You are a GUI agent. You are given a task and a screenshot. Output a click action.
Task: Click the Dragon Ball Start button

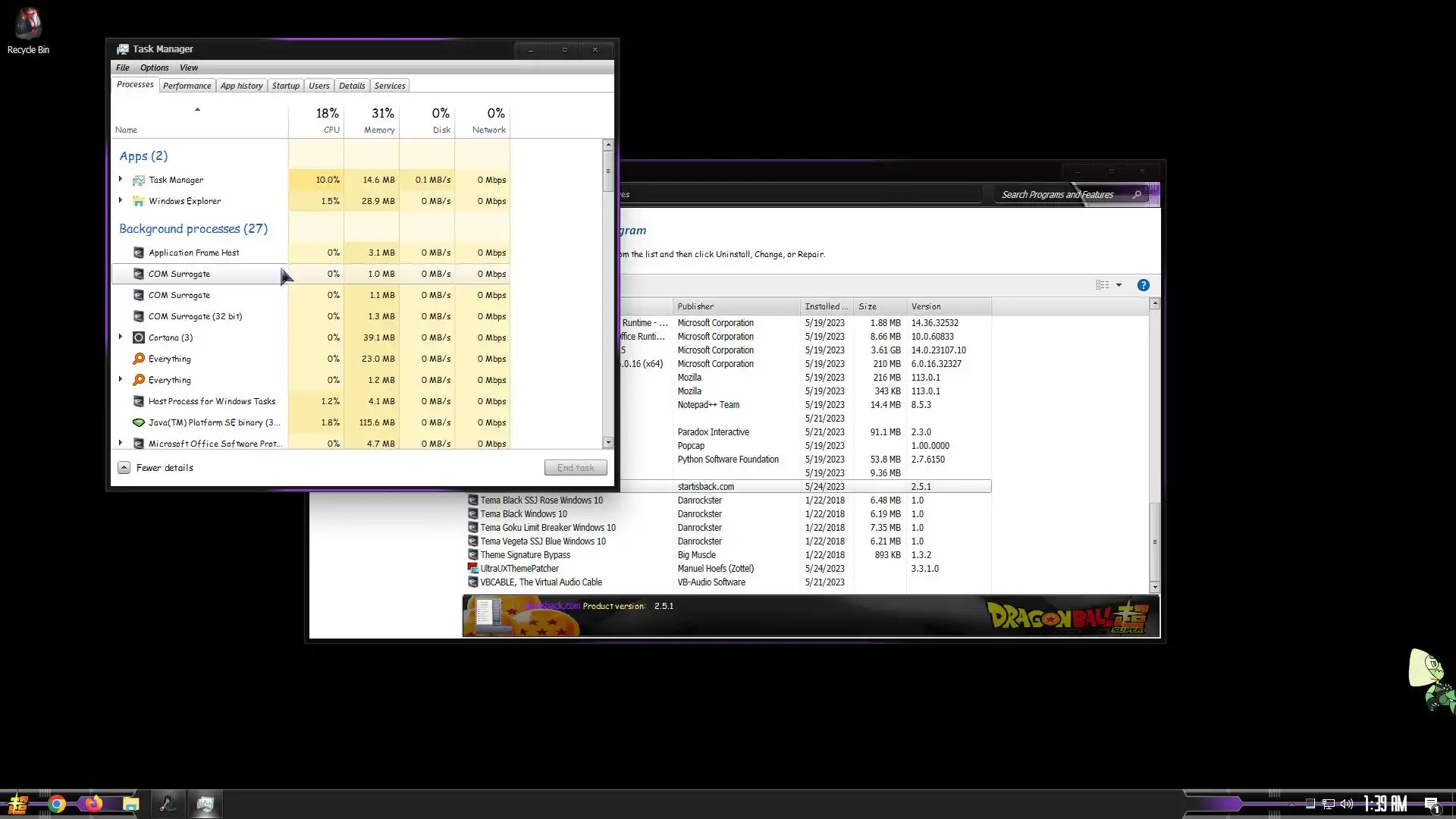click(18, 804)
